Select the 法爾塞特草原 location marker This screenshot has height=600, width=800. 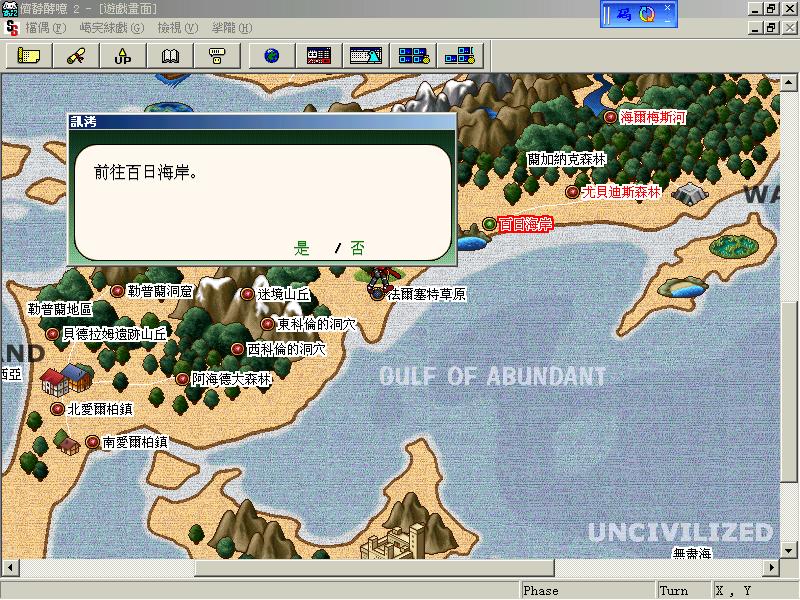377,294
